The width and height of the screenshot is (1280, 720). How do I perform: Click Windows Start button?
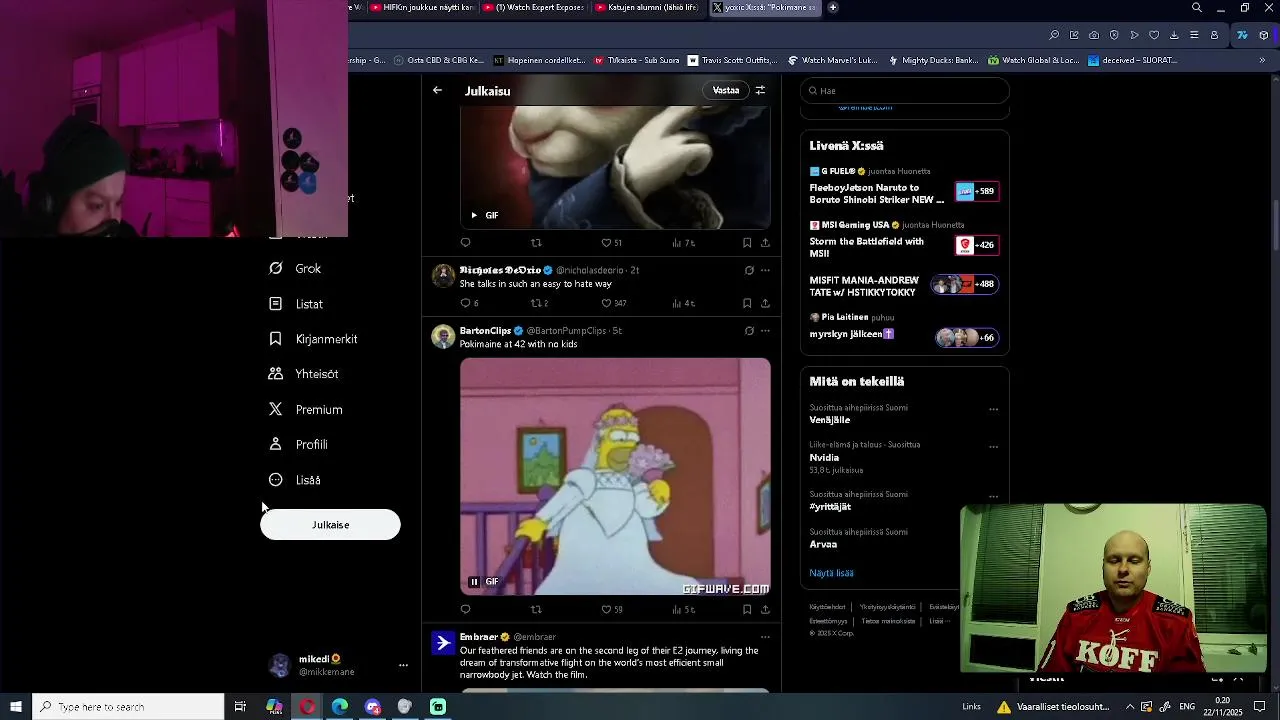(x=16, y=707)
